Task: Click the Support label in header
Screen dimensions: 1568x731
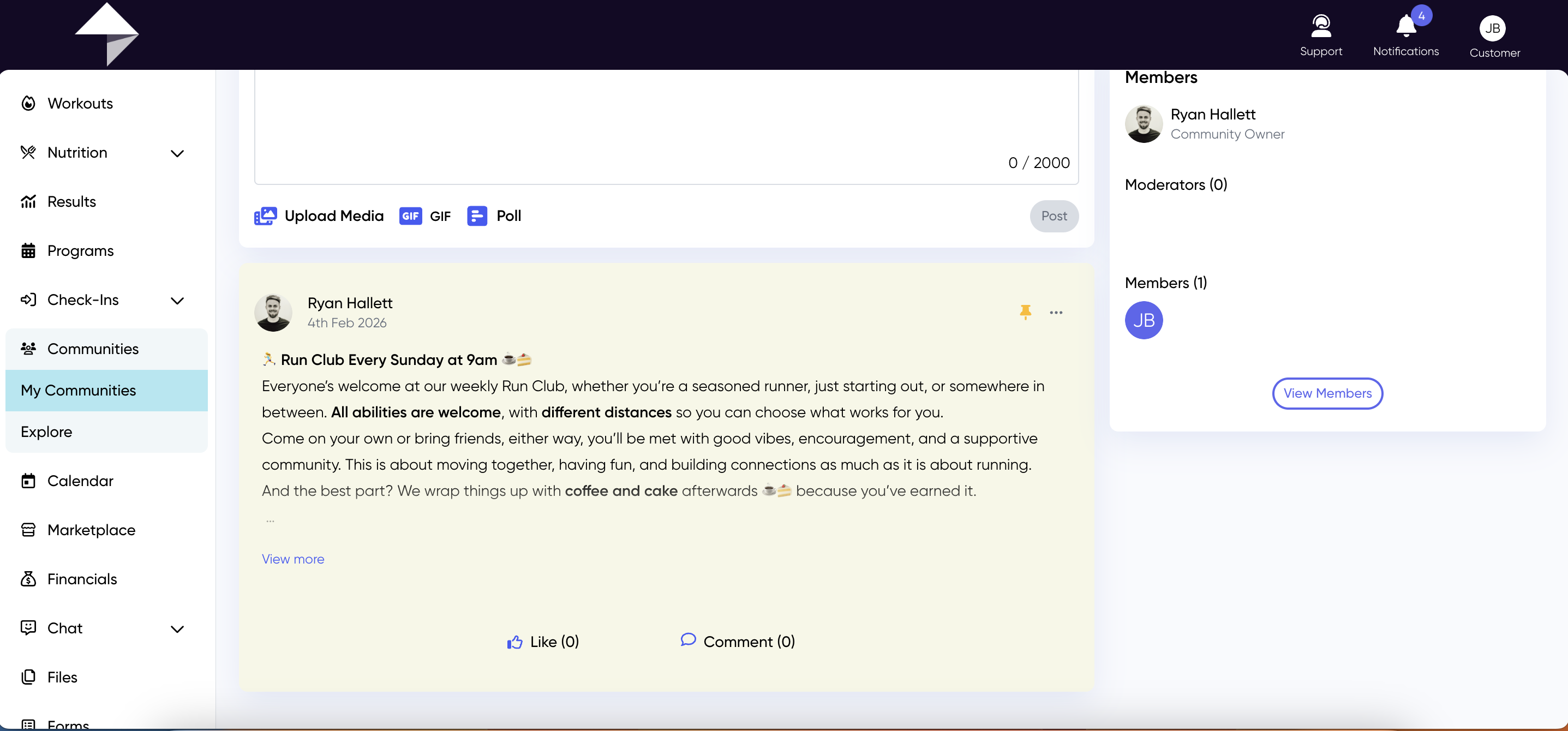Action: coord(1321,51)
